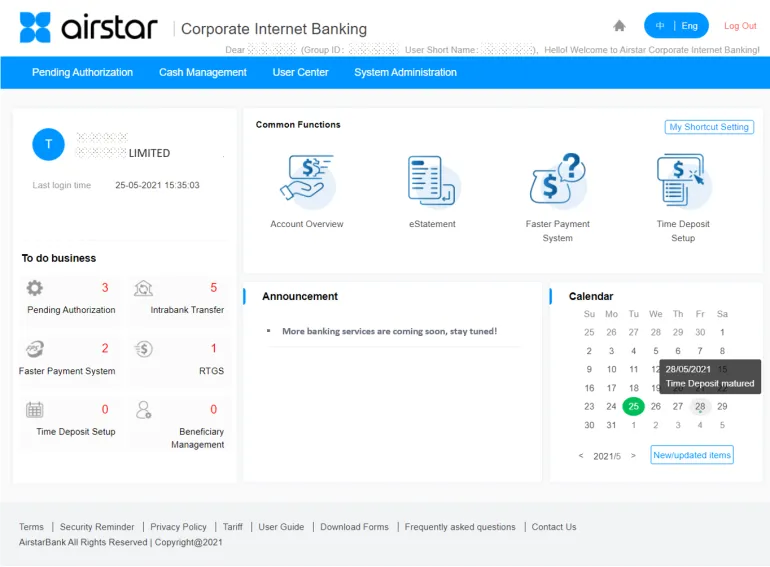
Task: Click the Faster Payment System count 2
Action: coord(105,349)
